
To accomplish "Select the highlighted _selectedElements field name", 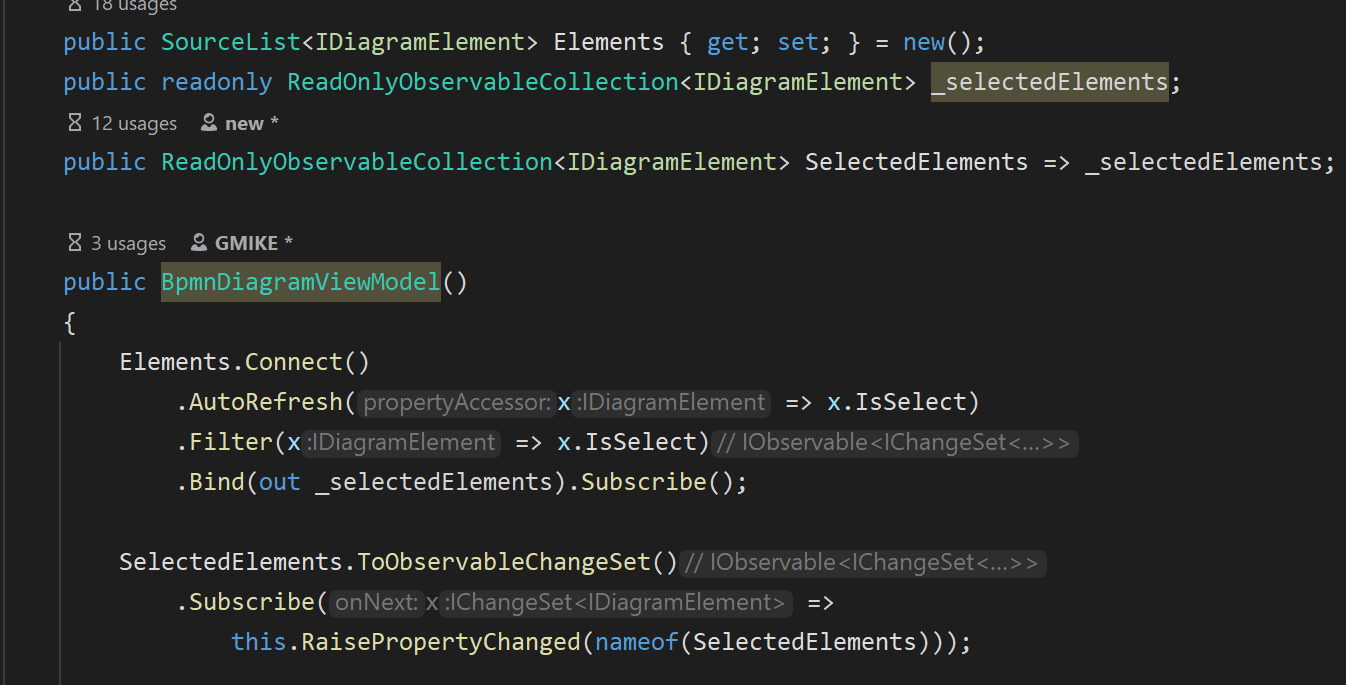I will point(1049,81).
